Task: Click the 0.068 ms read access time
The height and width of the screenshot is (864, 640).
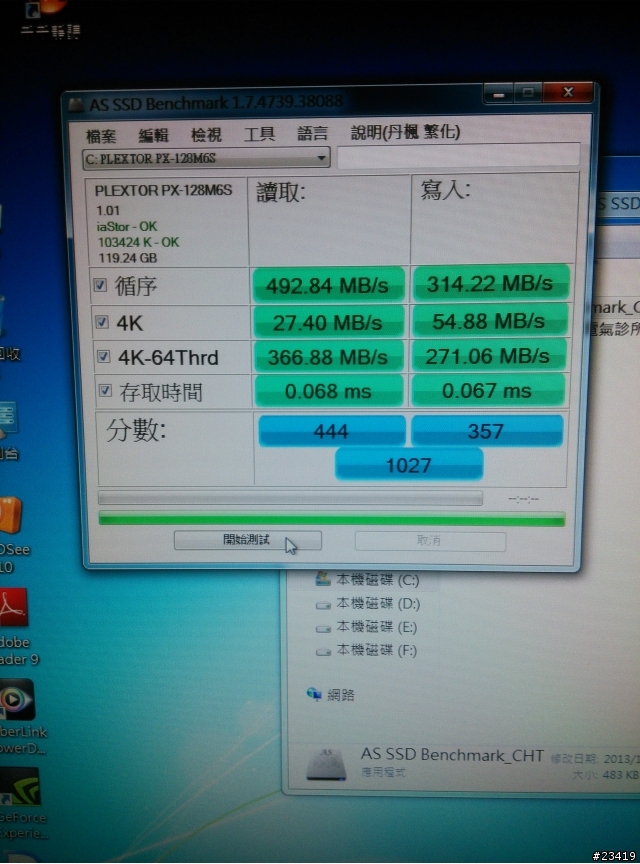Action: pyautogui.click(x=329, y=391)
